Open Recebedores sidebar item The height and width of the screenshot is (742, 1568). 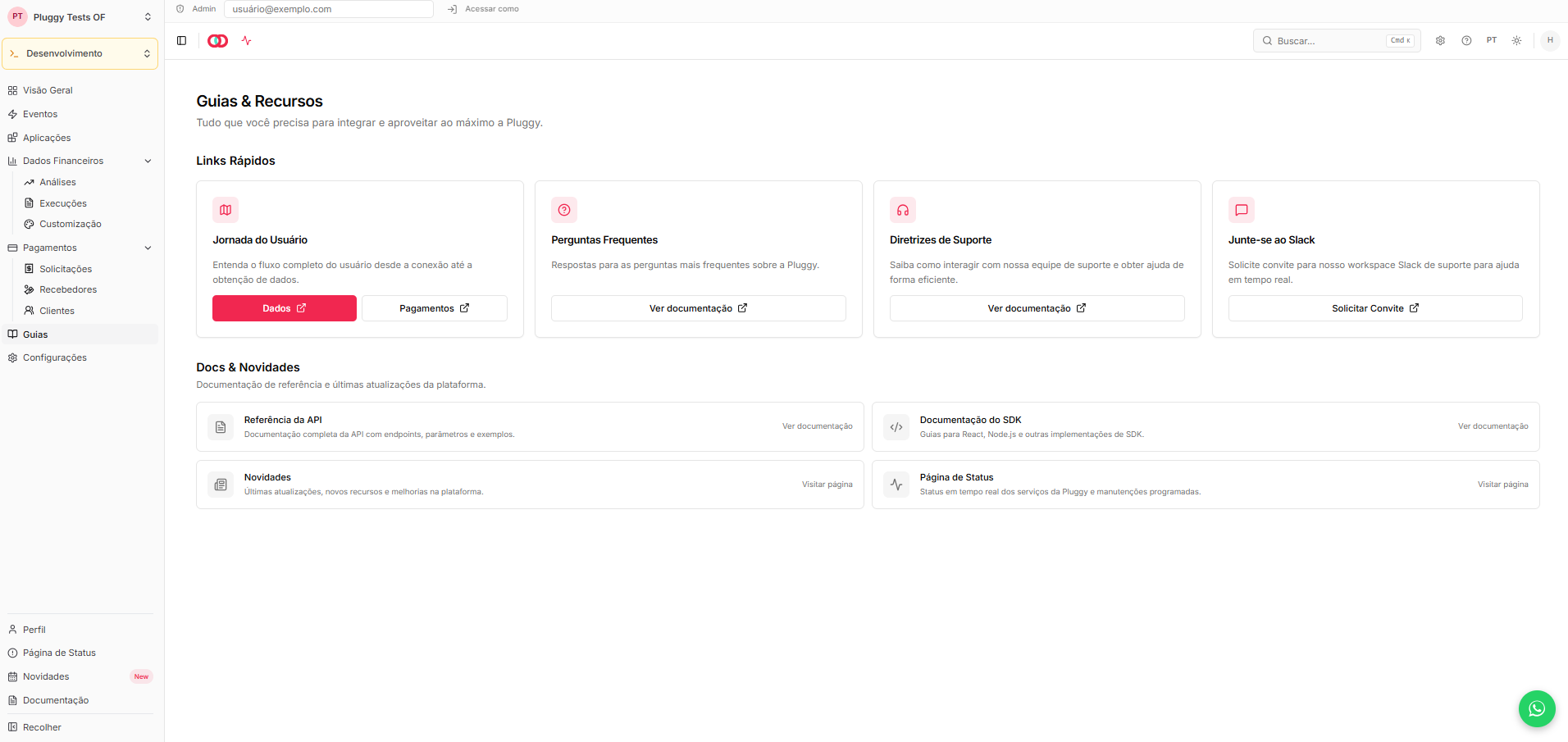pos(88,289)
